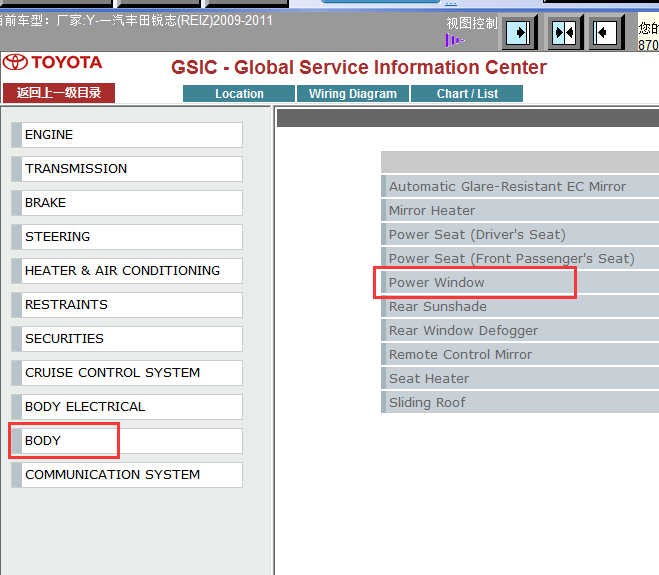Screen dimensions: 659x575
Task: Select SECURITIES category
Action: pos(127,339)
